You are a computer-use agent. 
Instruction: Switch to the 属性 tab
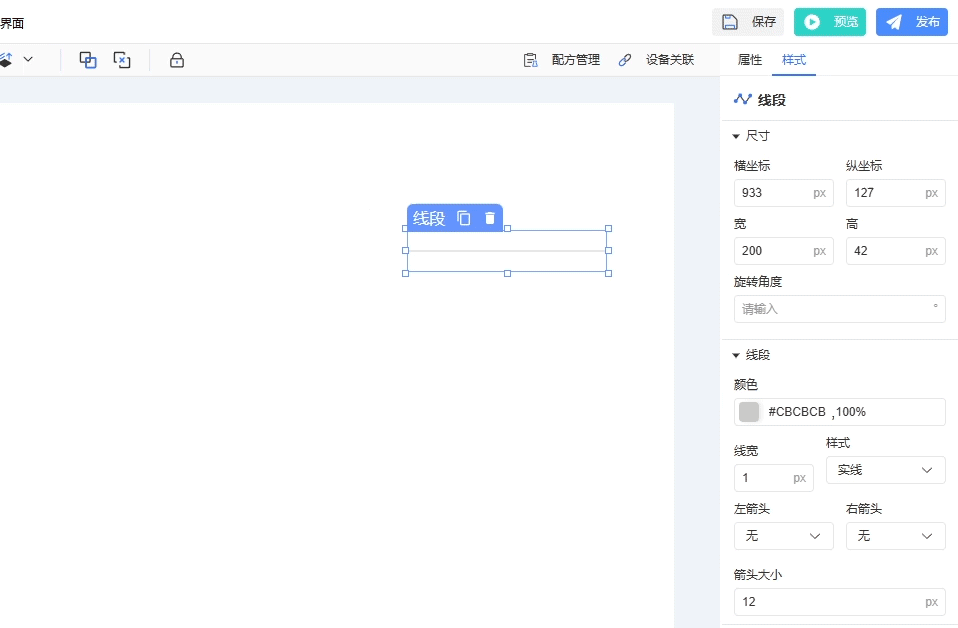pyautogui.click(x=750, y=60)
